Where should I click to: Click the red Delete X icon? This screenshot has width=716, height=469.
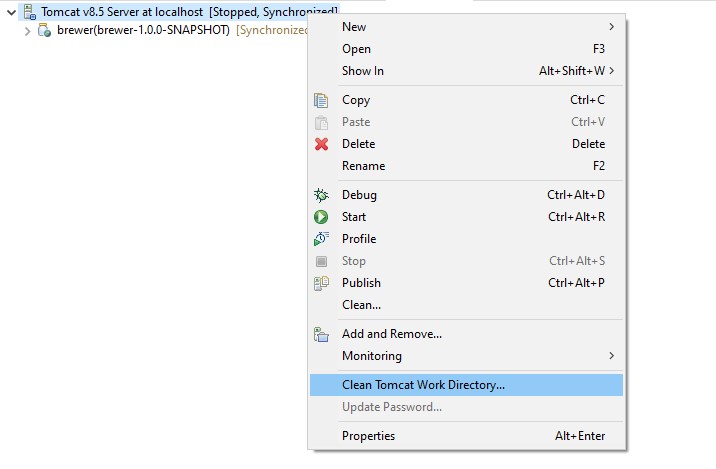point(321,144)
